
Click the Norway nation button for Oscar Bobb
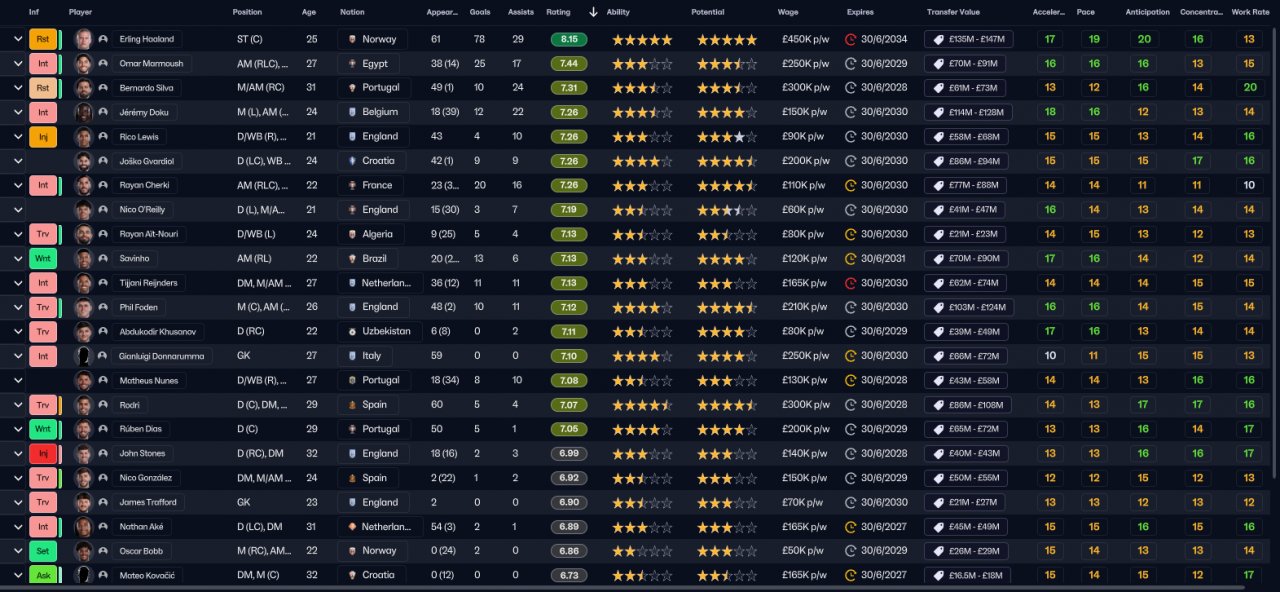coord(371,551)
